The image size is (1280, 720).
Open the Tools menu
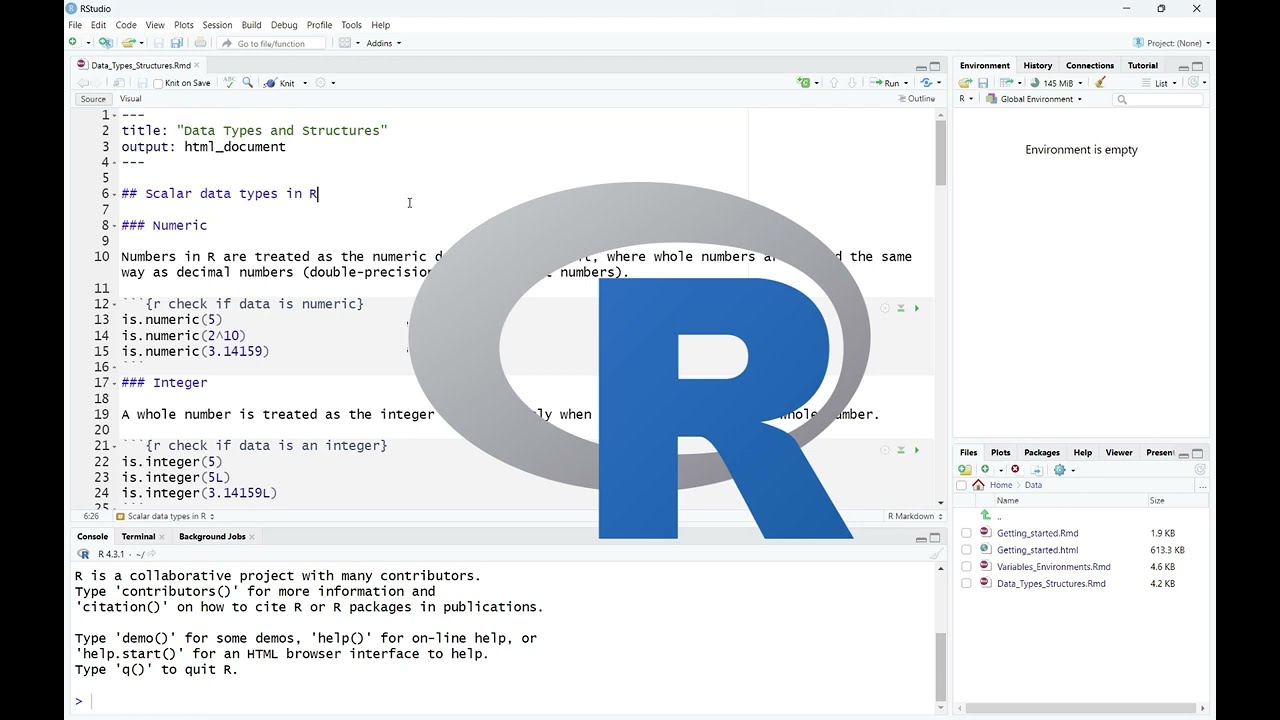click(351, 25)
